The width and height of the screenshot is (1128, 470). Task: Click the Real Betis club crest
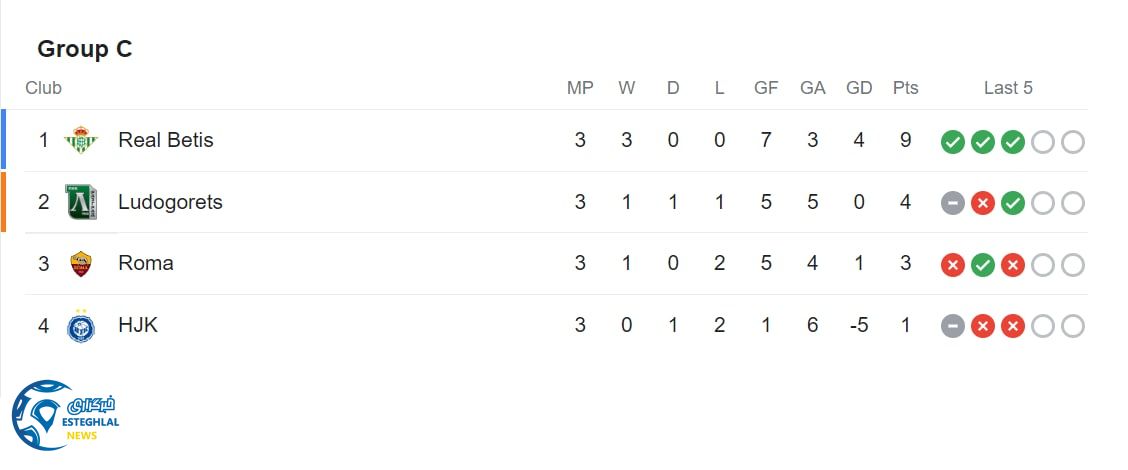(81, 141)
